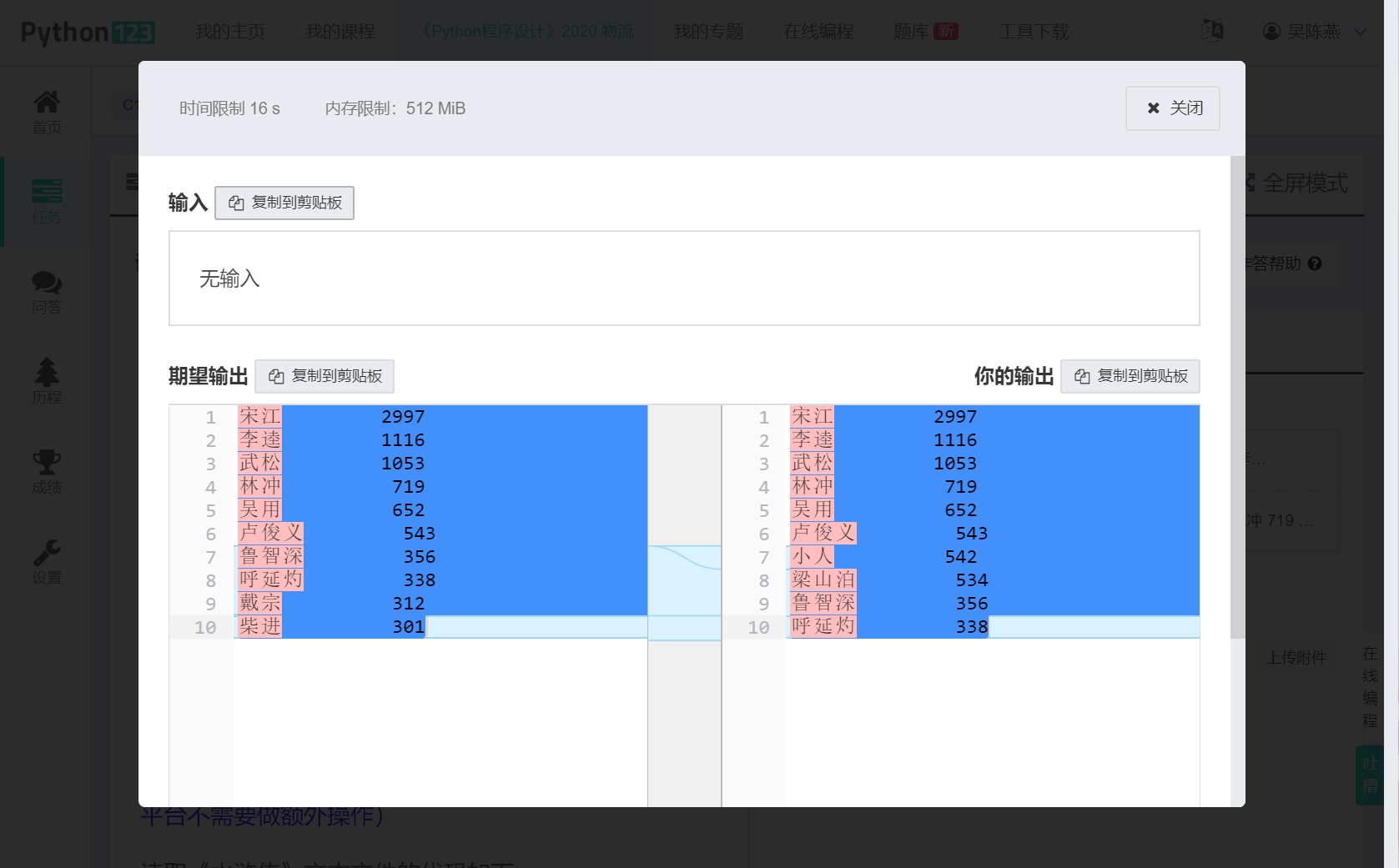Image resolution: width=1399 pixels, height=868 pixels.
Task: Click the value 2997 in the 你的输出 panel
Action: click(x=955, y=416)
